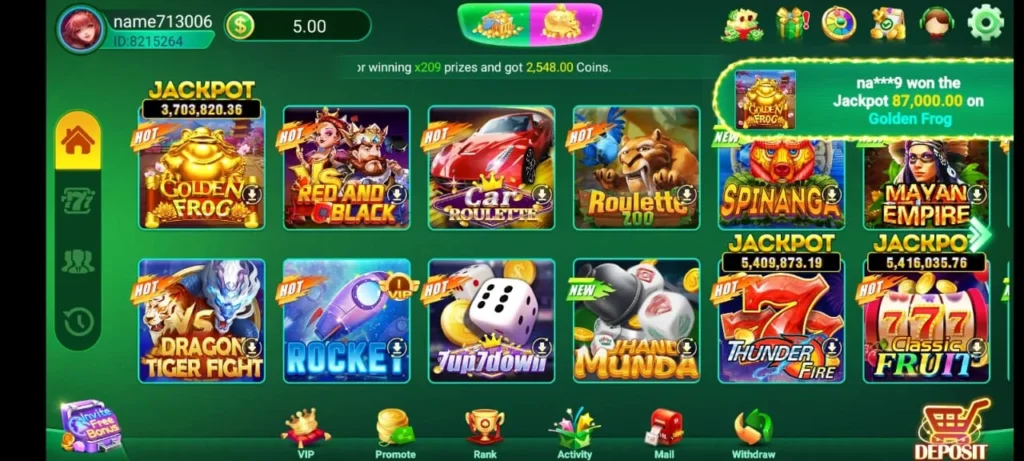Switch to the pink piggy bank toggle

[x=565, y=24]
